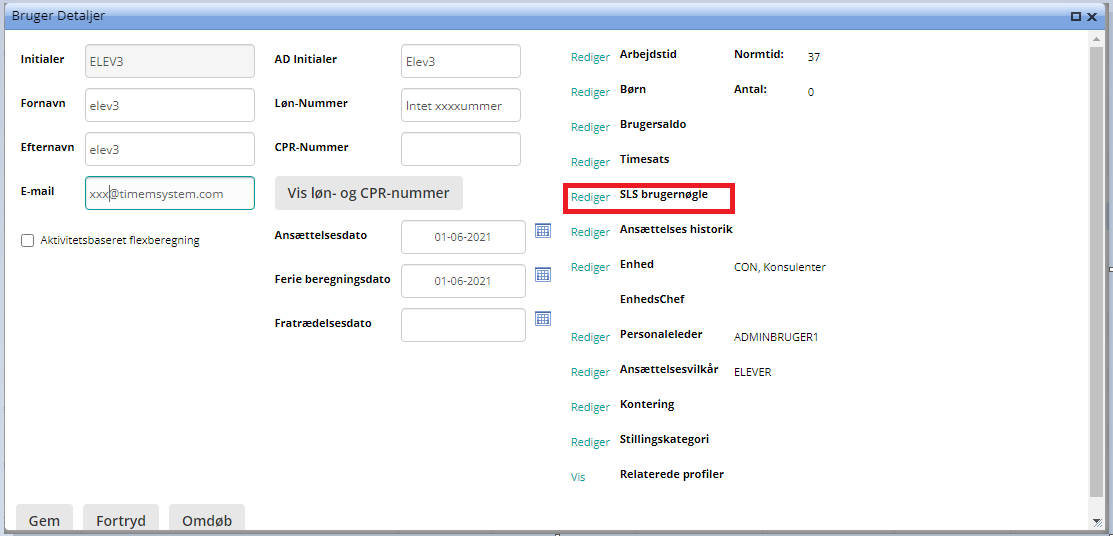Click into the Løn-Nummer field
The height and width of the screenshot is (536, 1113).
(460, 105)
